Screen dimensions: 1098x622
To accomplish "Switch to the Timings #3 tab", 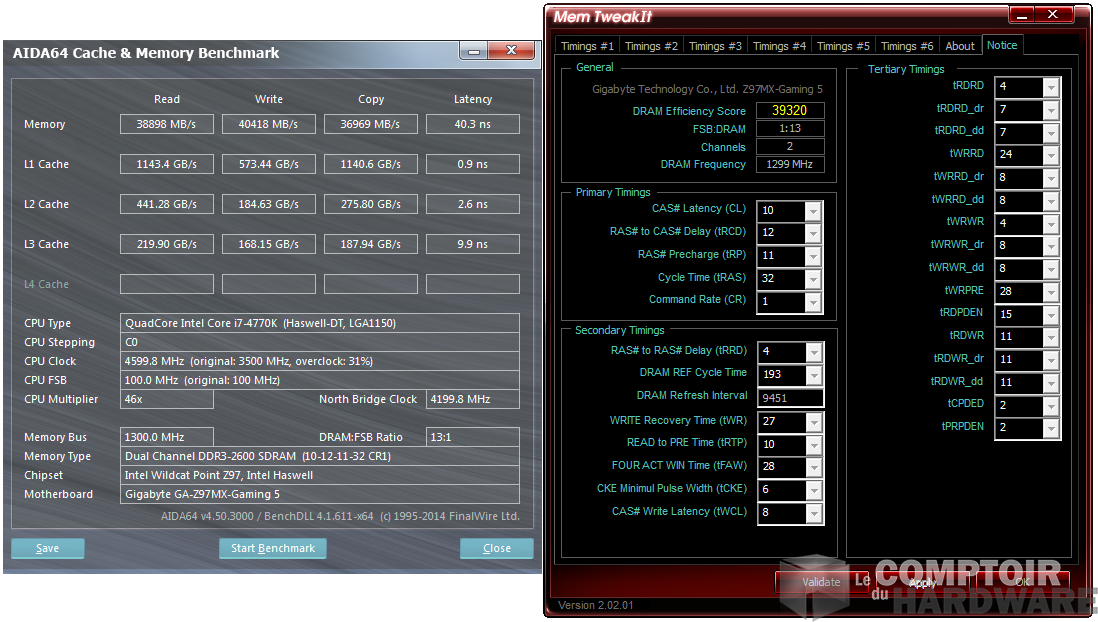I will [x=714, y=46].
